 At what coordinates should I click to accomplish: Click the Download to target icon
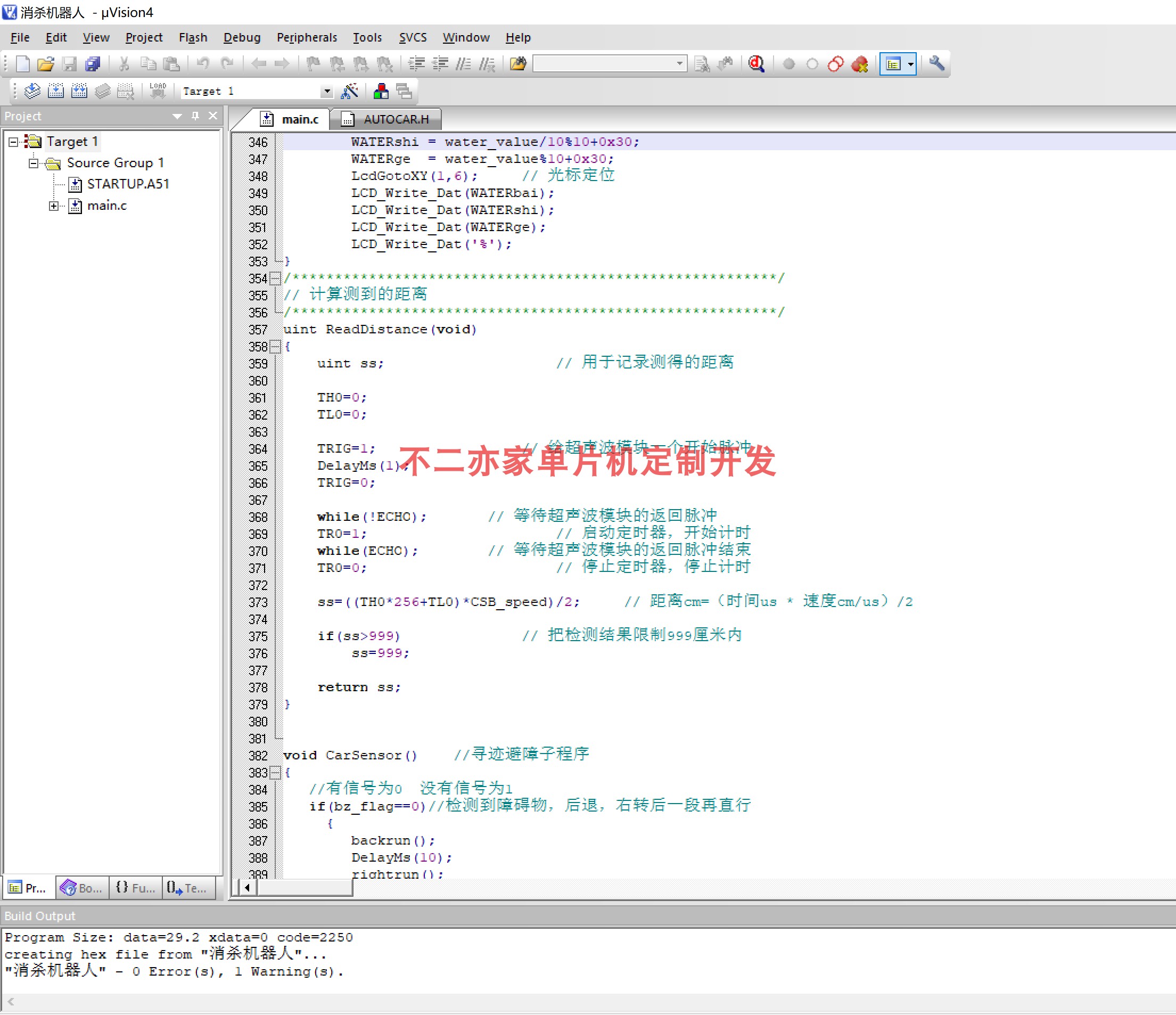(x=161, y=92)
